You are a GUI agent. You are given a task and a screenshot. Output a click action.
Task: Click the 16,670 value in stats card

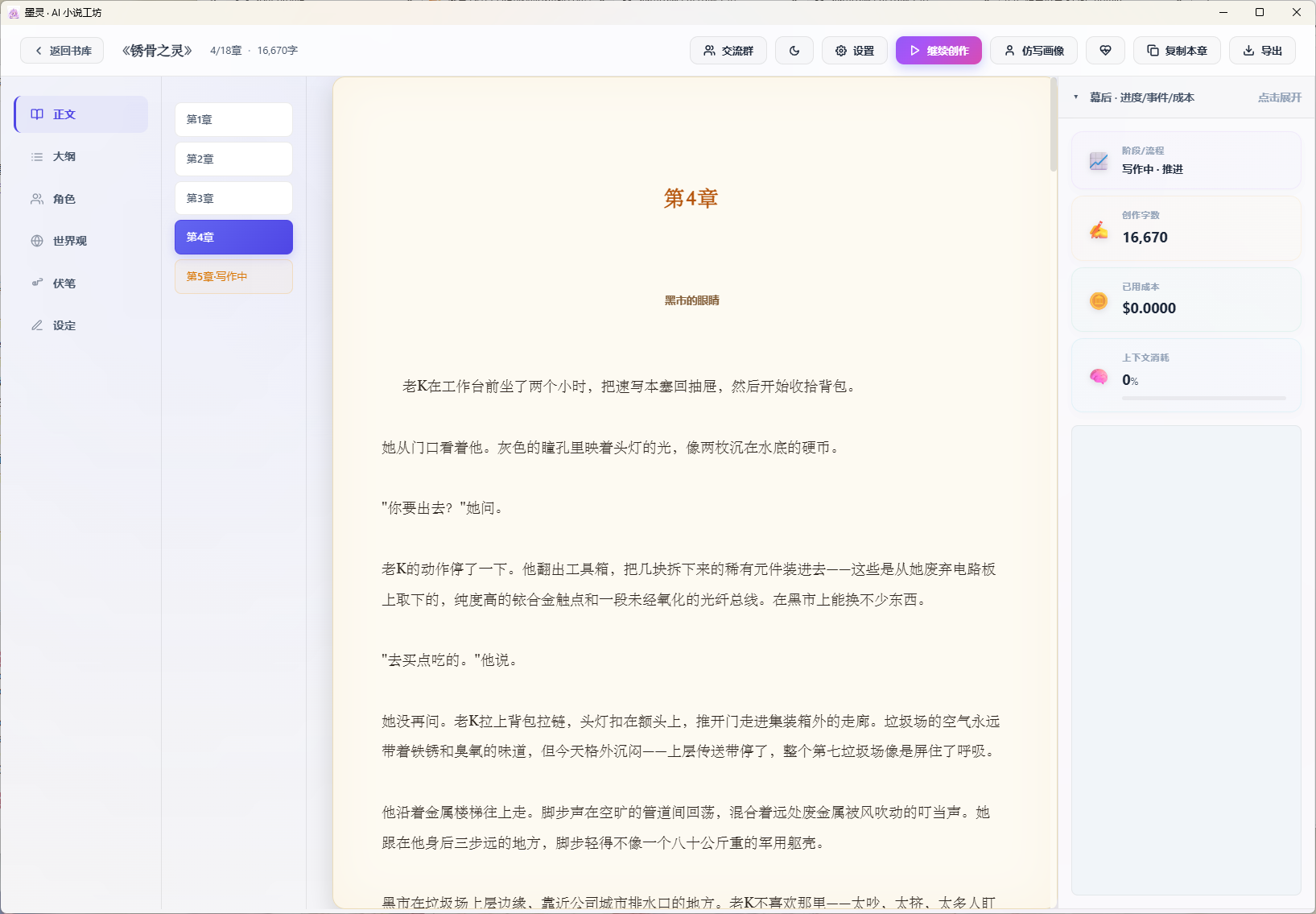pyautogui.click(x=1145, y=238)
